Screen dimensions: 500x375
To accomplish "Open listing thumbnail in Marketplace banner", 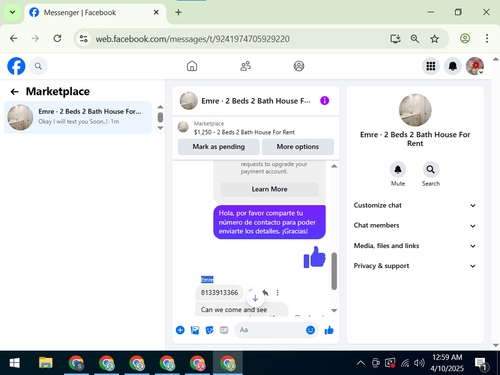I will [x=183, y=127].
